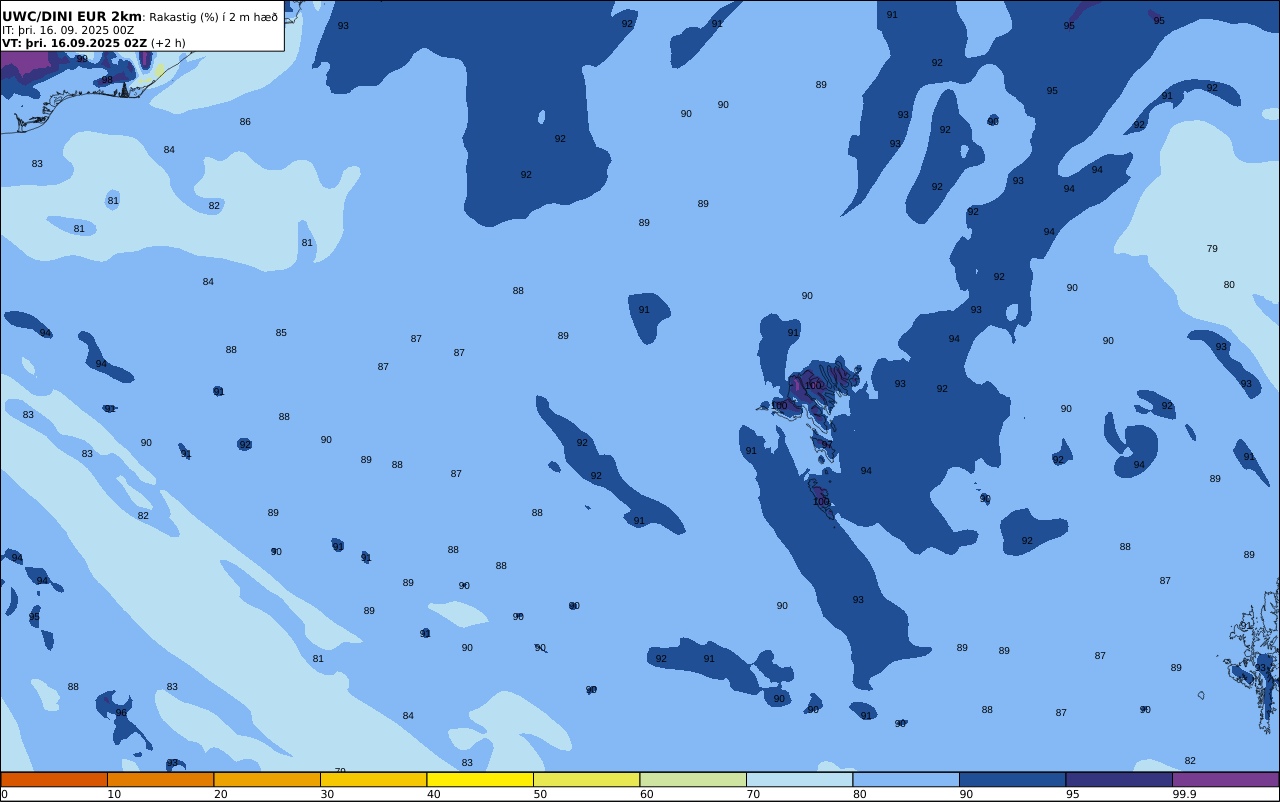Click the 80–90 light blue legend swatch
Viewport: 1280px width, 802px height.
coord(906,779)
